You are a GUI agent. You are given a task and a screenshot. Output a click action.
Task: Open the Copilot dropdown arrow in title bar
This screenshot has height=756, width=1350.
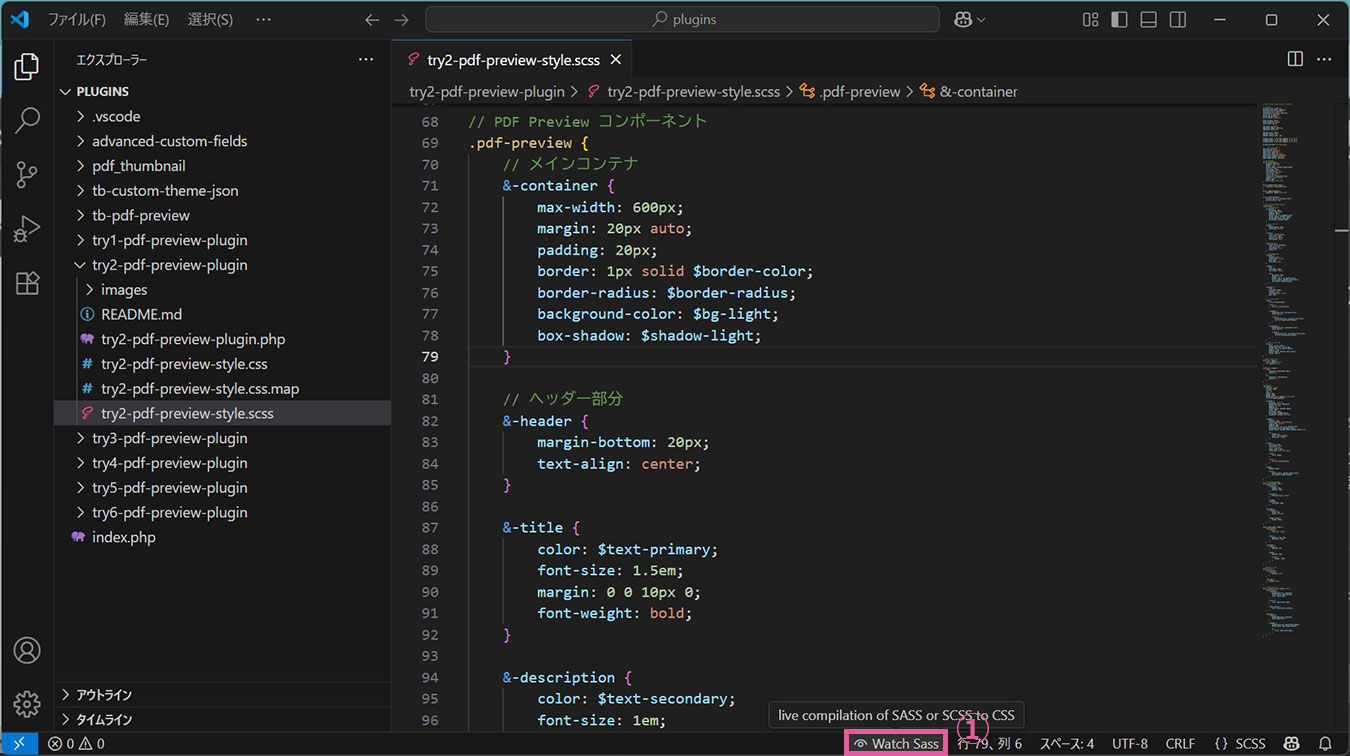click(981, 19)
